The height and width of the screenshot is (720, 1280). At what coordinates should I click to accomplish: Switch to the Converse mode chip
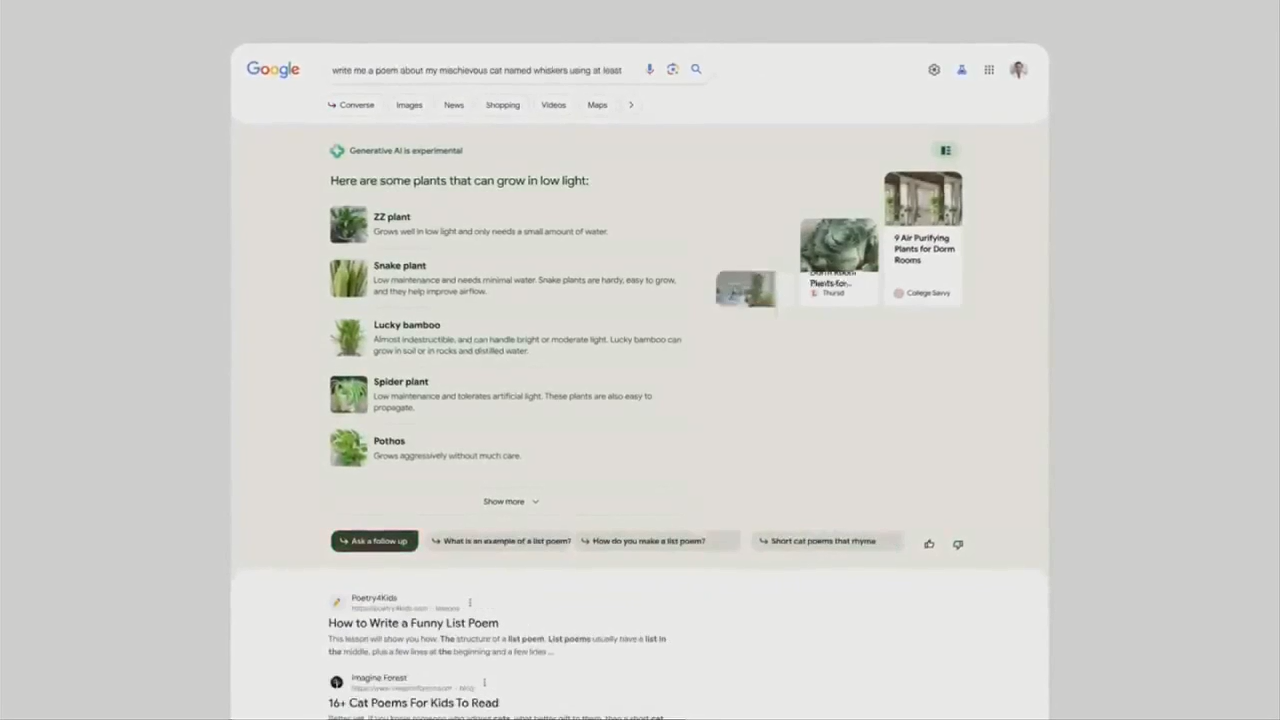tap(351, 104)
